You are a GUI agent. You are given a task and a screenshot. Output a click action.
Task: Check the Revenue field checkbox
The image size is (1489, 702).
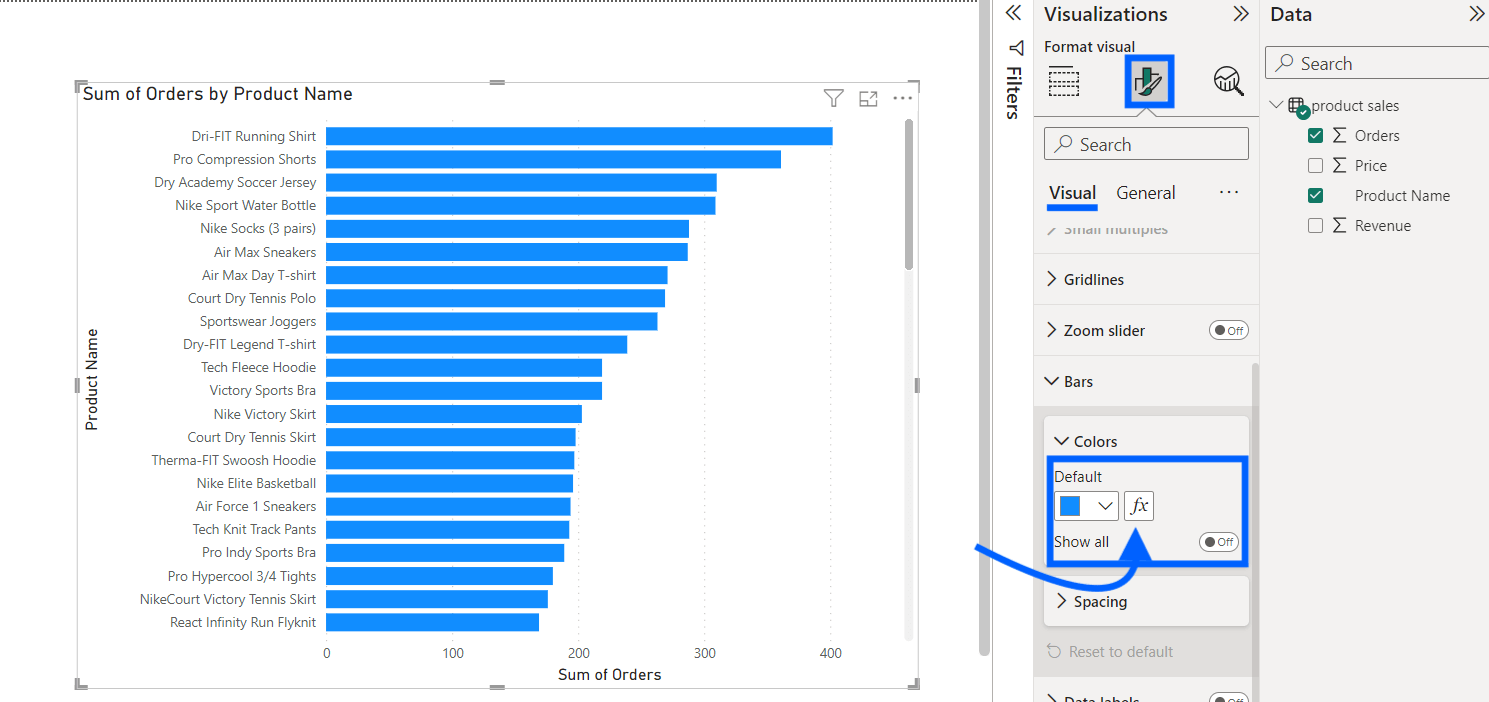pyautogui.click(x=1315, y=225)
